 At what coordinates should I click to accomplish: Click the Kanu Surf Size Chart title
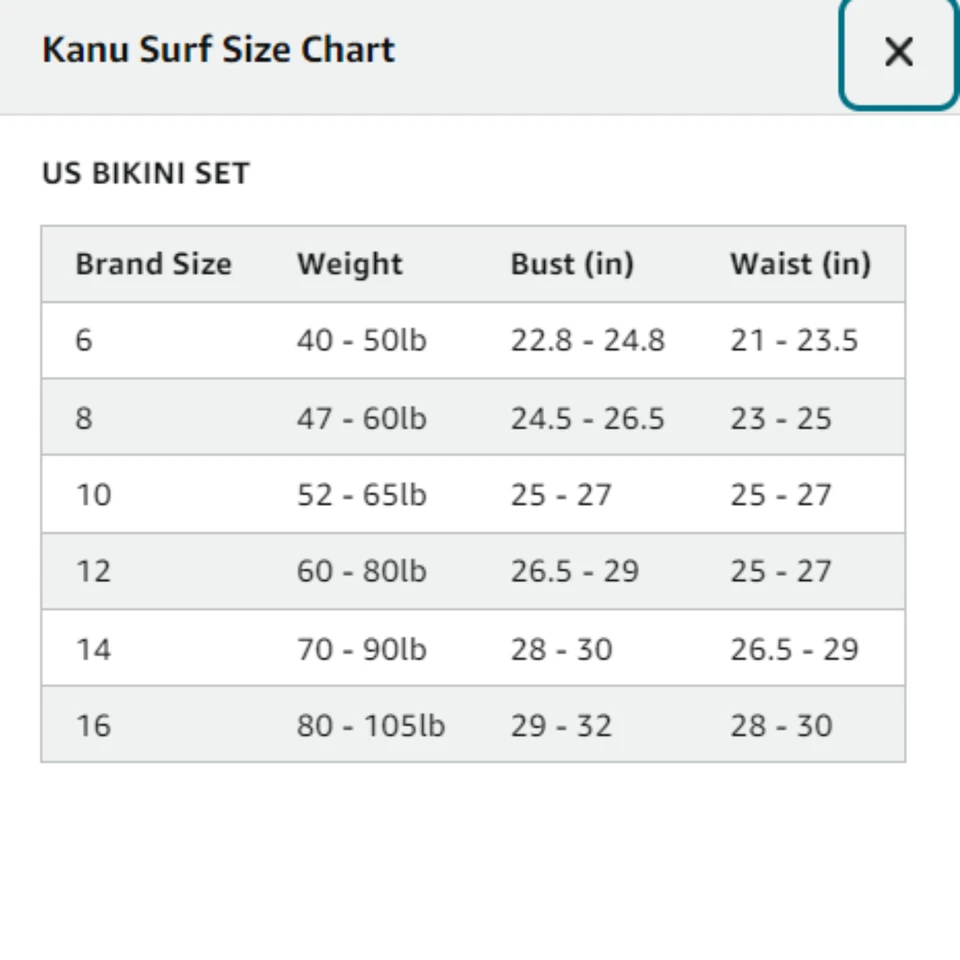click(217, 49)
